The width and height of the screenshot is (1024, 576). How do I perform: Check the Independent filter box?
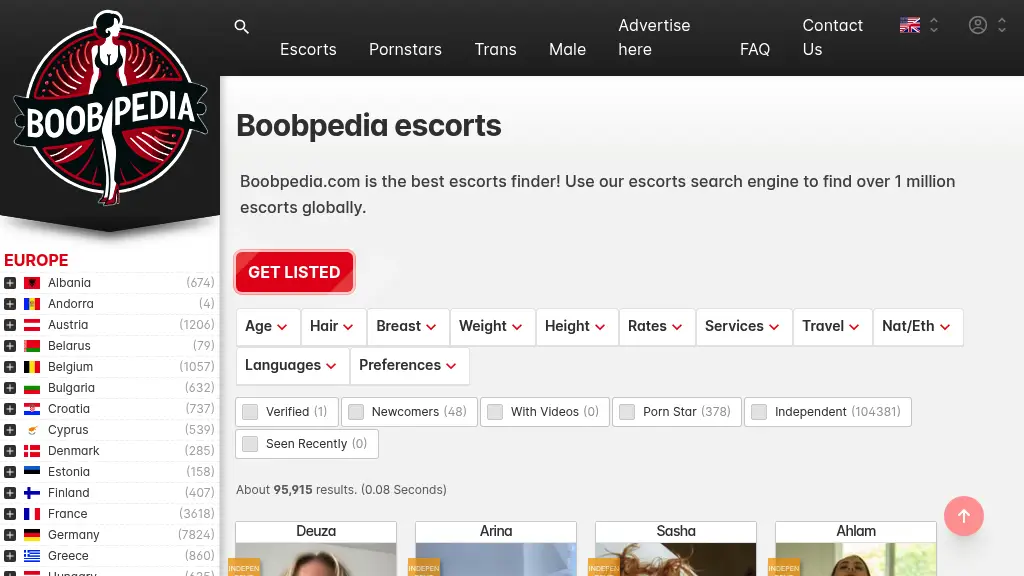point(759,412)
